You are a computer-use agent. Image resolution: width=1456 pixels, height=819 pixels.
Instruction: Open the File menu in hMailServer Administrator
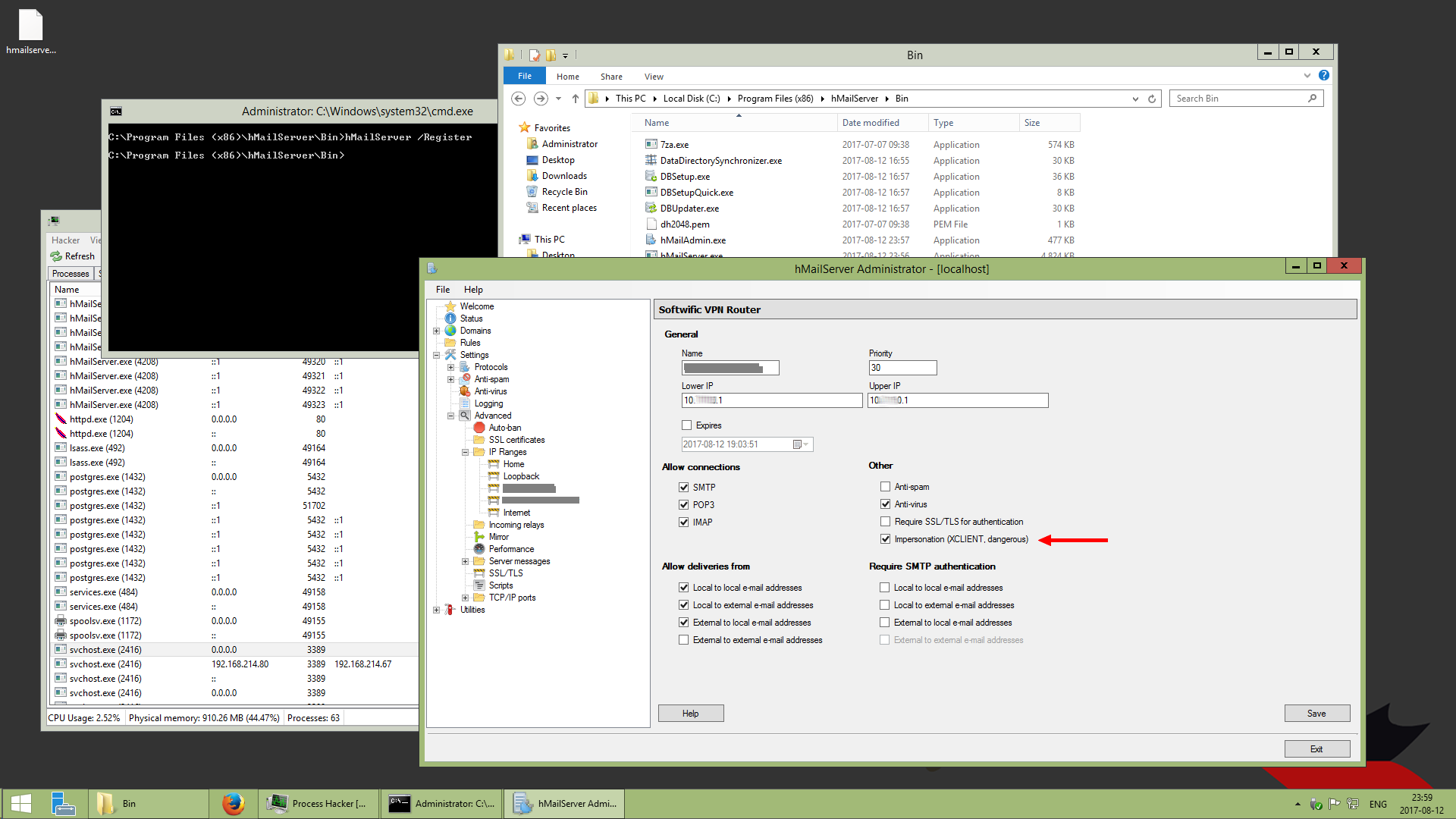(442, 289)
